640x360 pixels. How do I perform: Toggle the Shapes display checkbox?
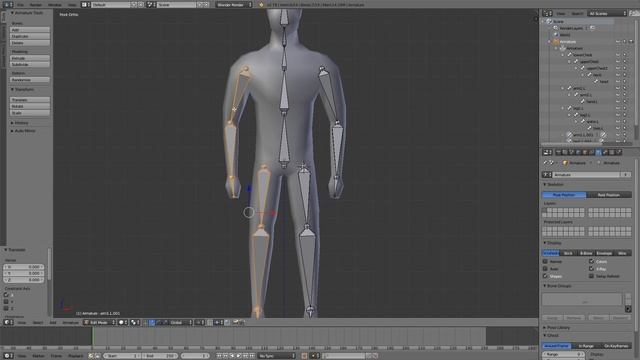coord(545,276)
